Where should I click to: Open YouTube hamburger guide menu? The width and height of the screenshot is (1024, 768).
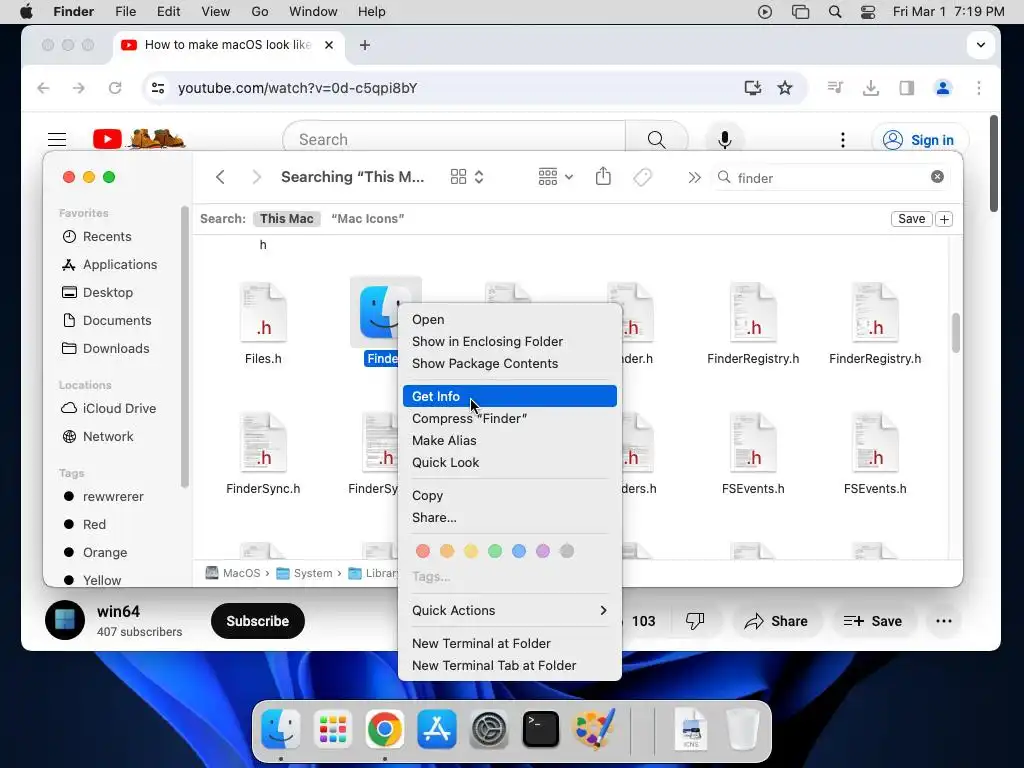tap(57, 140)
